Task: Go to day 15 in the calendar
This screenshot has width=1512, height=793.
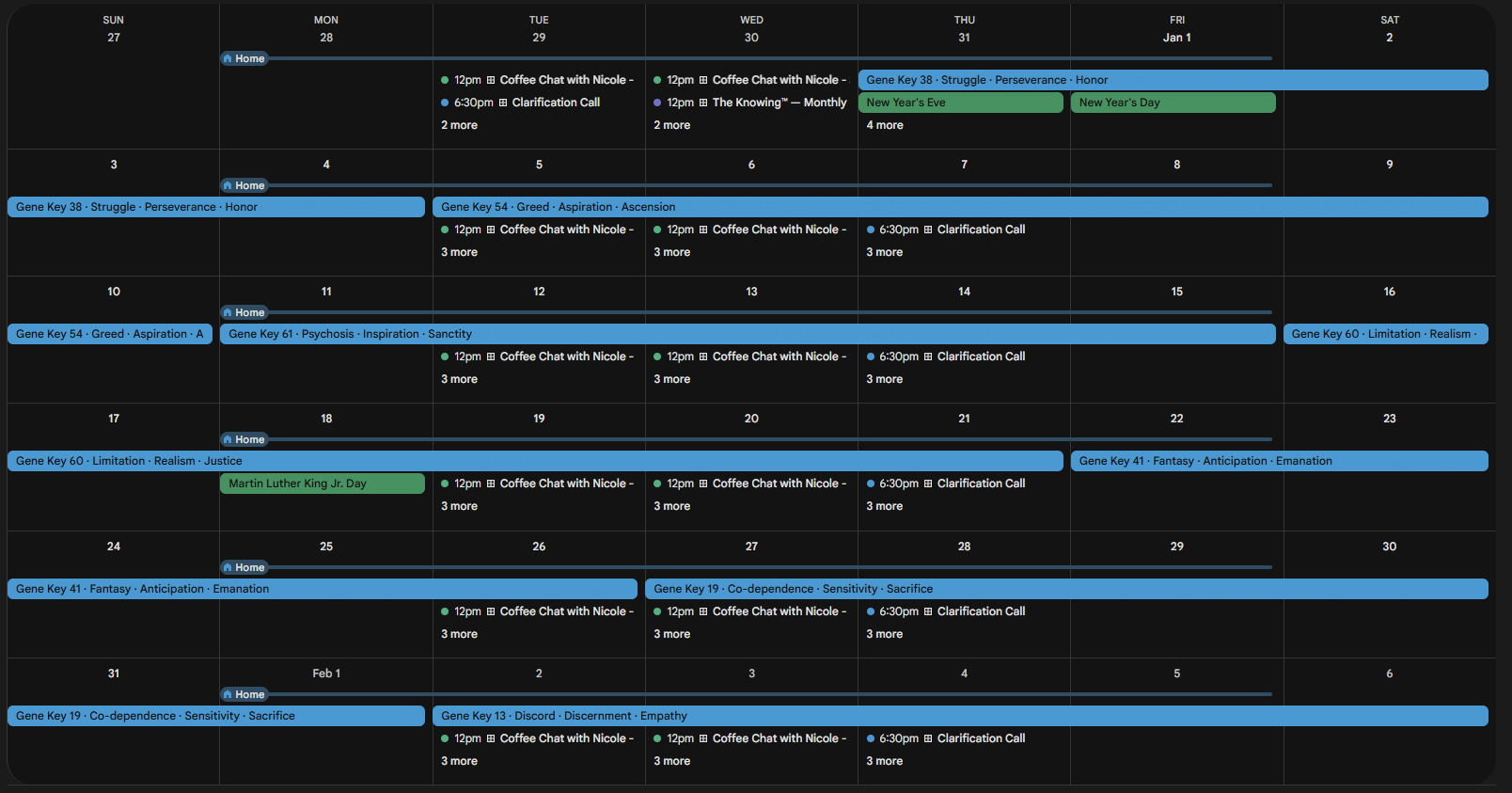Action: (x=1177, y=292)
